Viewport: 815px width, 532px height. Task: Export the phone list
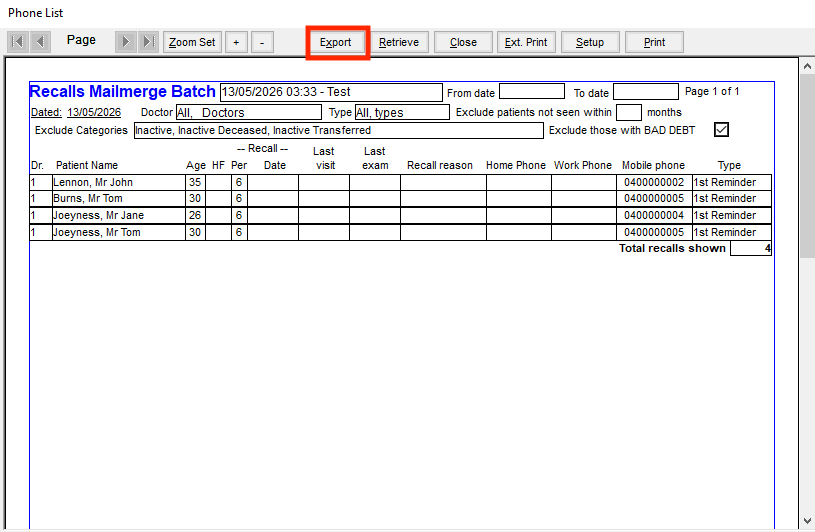(335, 42)
